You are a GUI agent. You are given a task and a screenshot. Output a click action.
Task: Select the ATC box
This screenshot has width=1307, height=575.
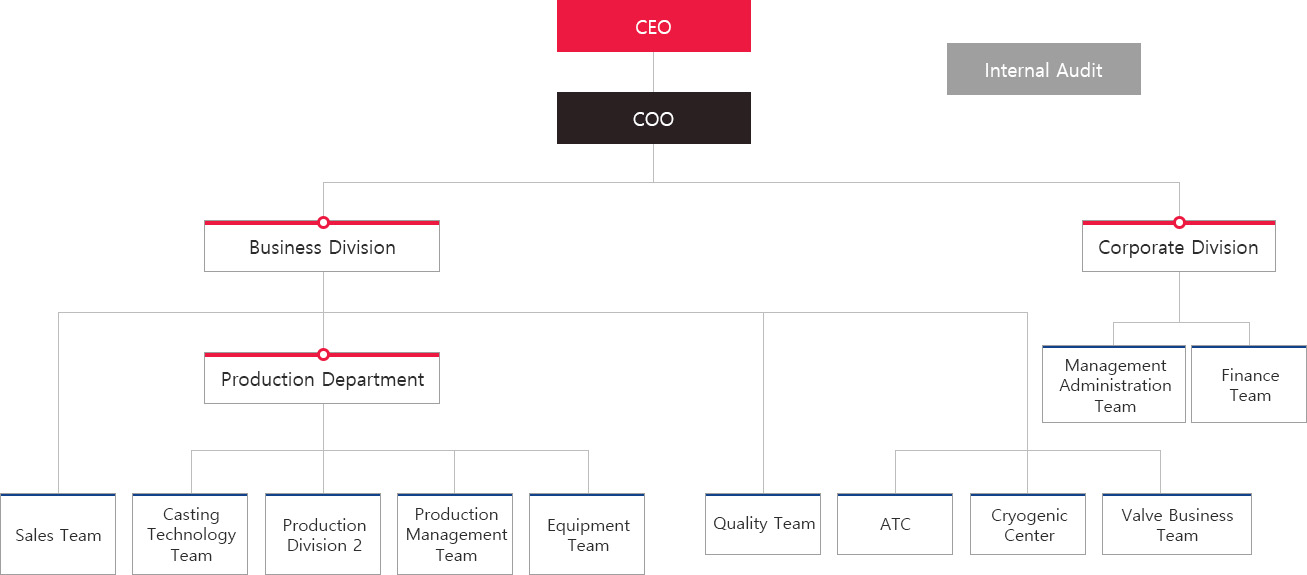click(895, 524)
